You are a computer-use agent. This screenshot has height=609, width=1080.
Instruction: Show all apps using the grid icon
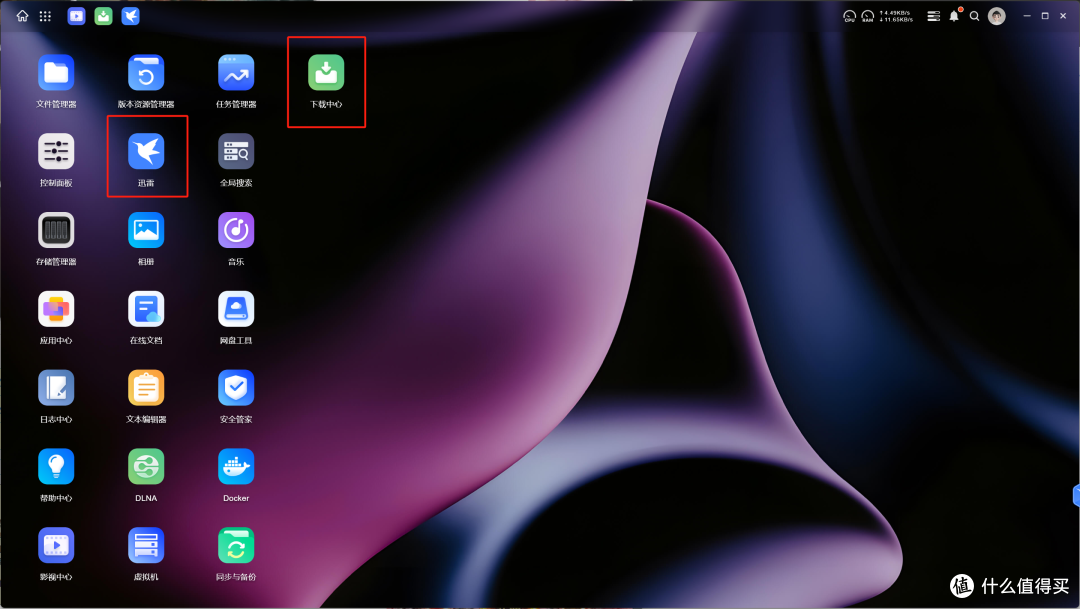(x=45, y=16)
